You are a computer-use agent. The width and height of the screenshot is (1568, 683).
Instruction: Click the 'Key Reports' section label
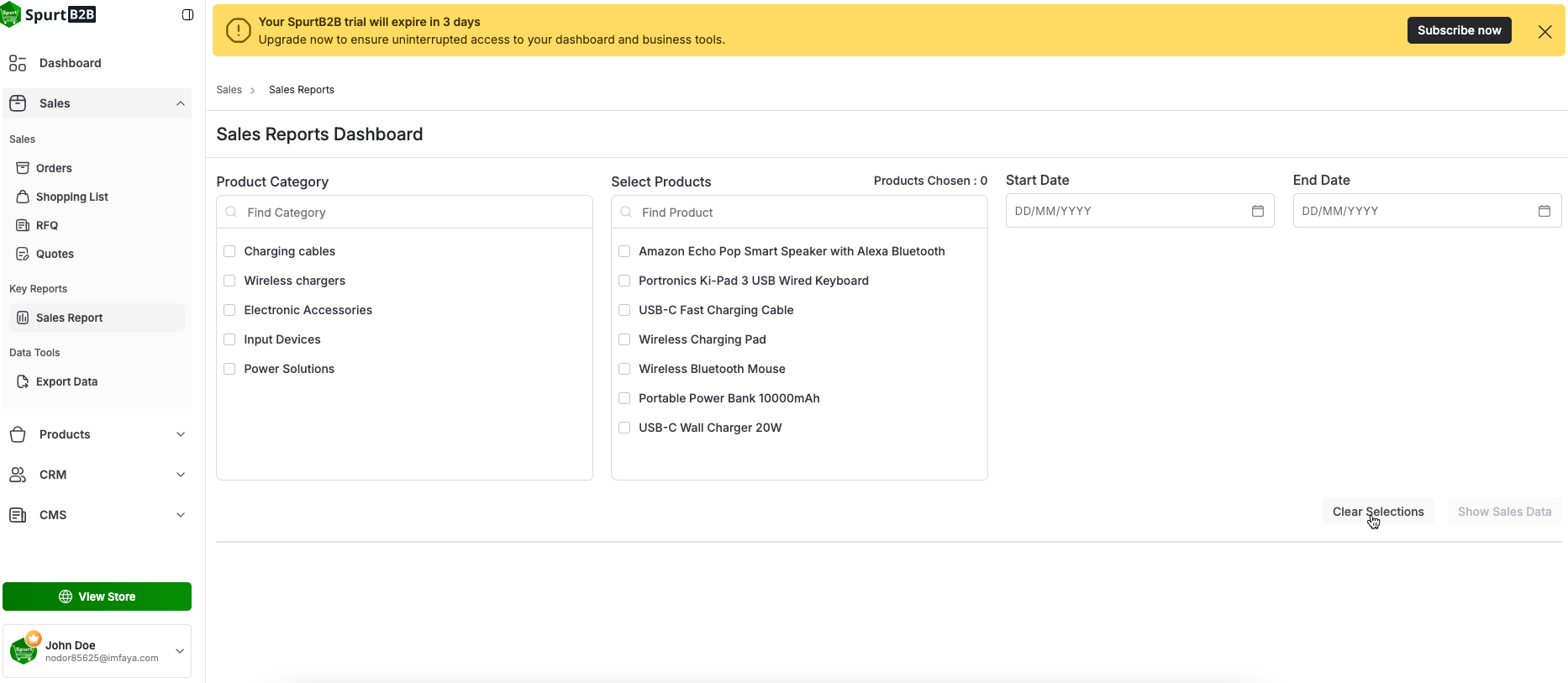[x=38, y=289]
